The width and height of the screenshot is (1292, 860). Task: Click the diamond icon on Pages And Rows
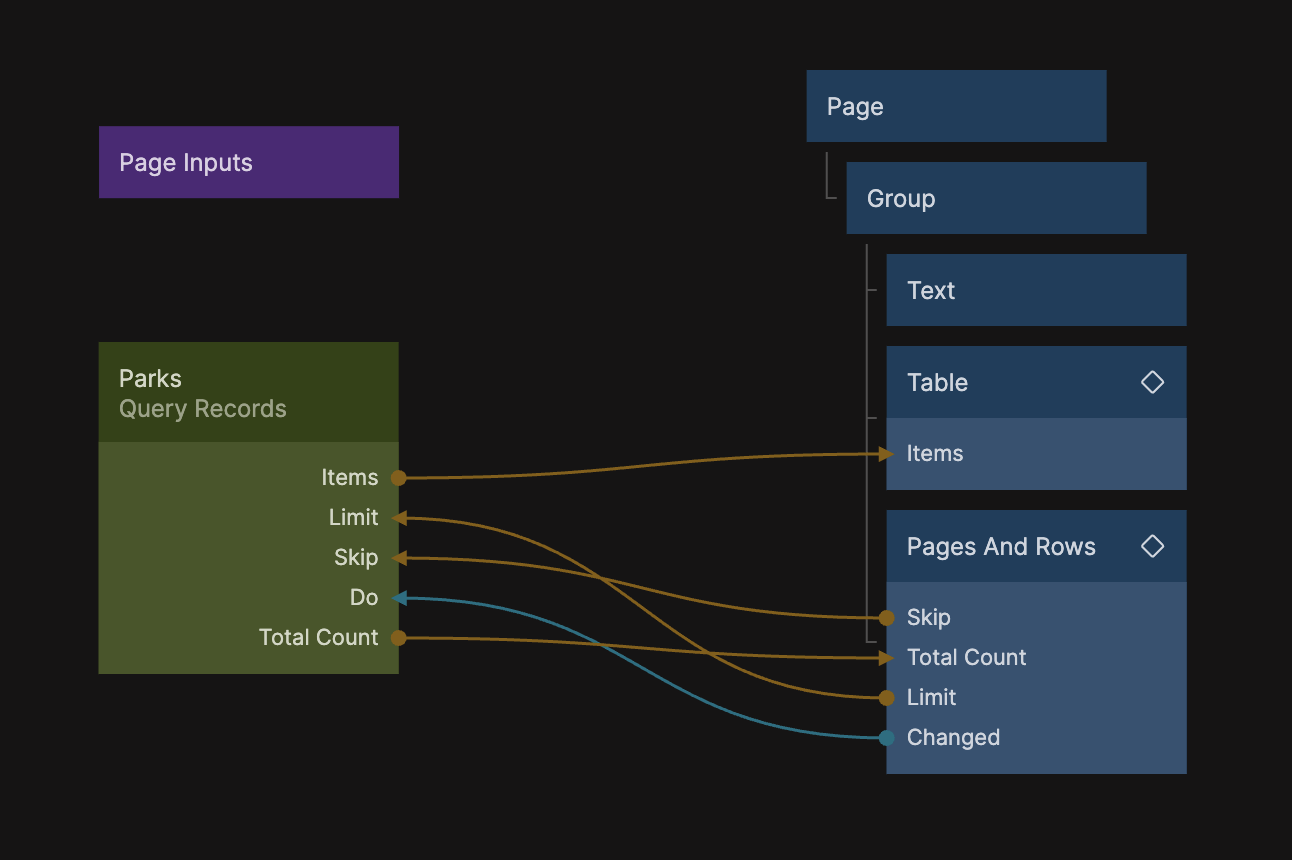point(1152,546)
